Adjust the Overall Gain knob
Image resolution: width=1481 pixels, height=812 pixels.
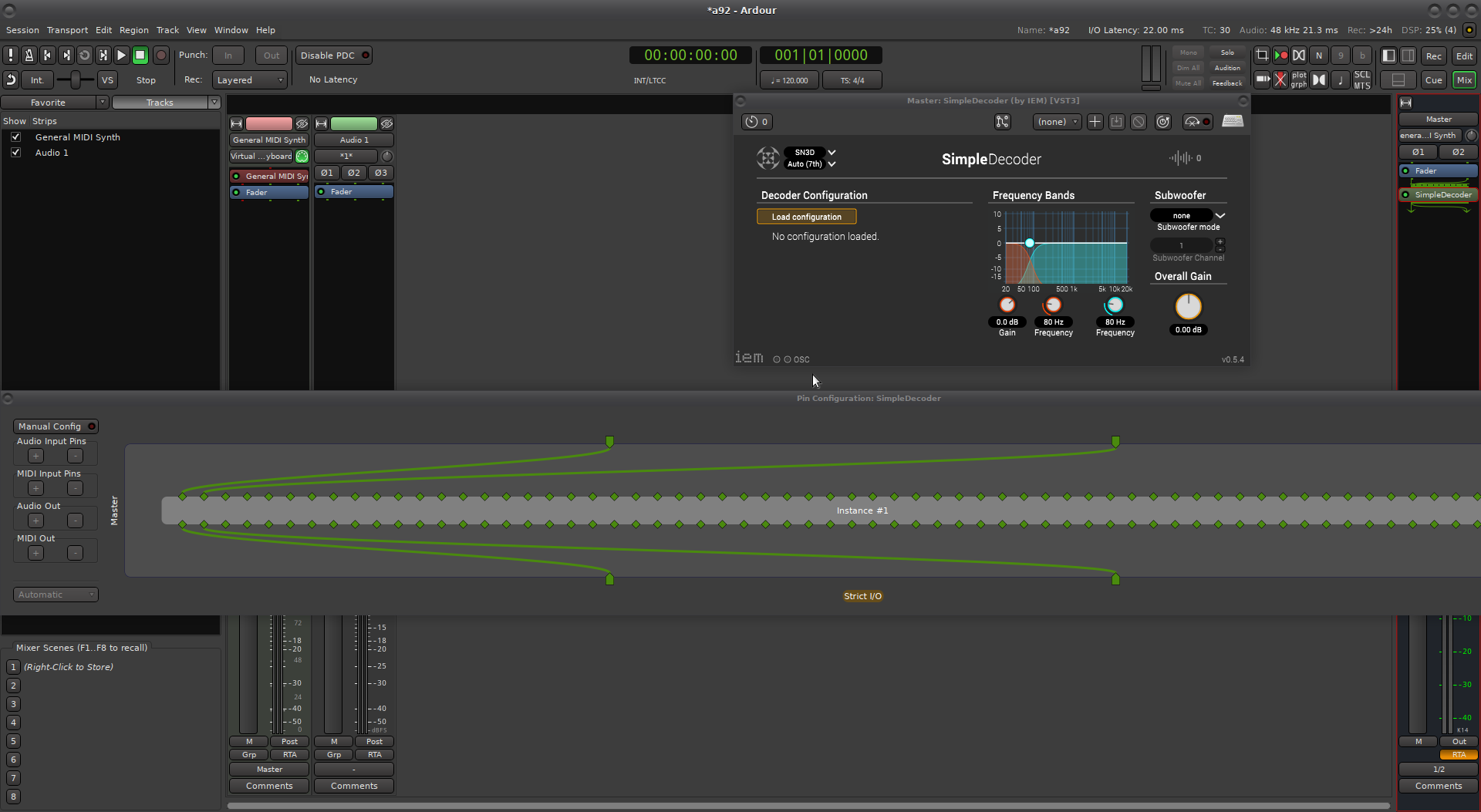(x=1188, y=307)
